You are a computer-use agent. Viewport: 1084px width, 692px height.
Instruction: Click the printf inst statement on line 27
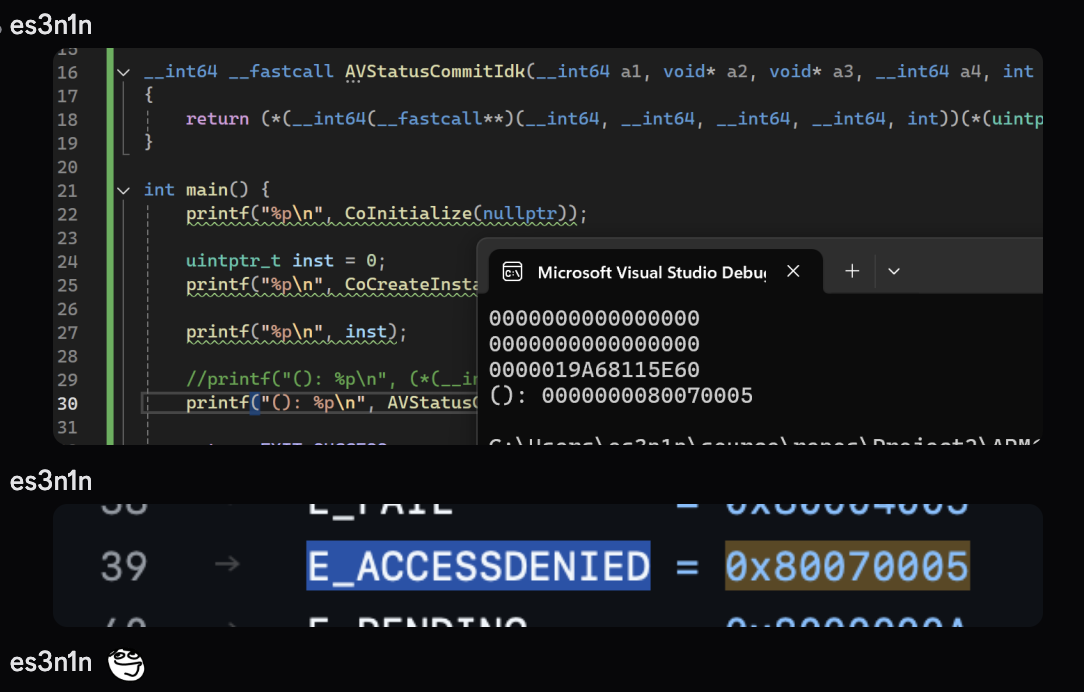click(x=296, y=332)
